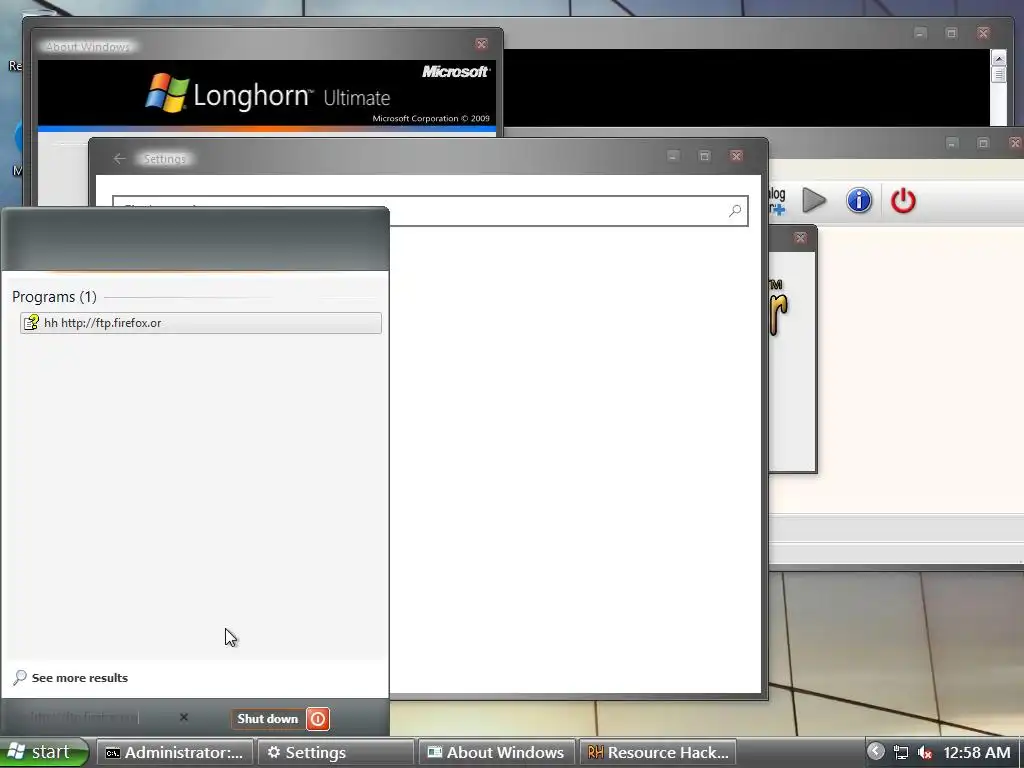Click the red power icon in Resource Hacker toolbar
This screenshot has height=768, width=1024.
pyautogui.click(x=903, y=200)
